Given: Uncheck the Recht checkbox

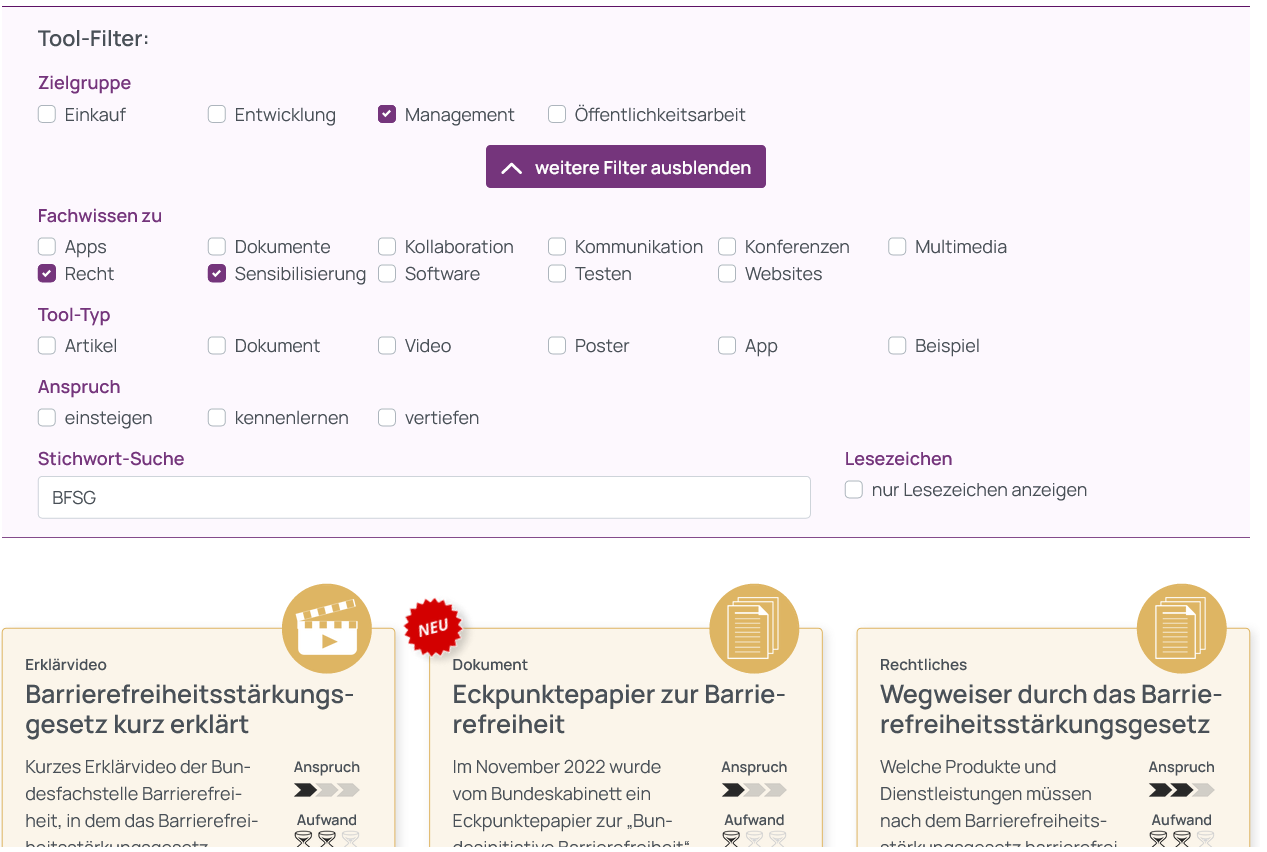Looking at the screenshot, I should [x=47, y=273].
